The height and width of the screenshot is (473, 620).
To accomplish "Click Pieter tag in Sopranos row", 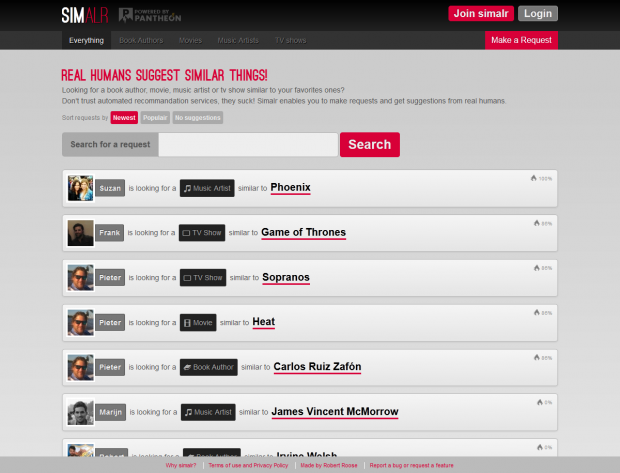I will point(110,278).
